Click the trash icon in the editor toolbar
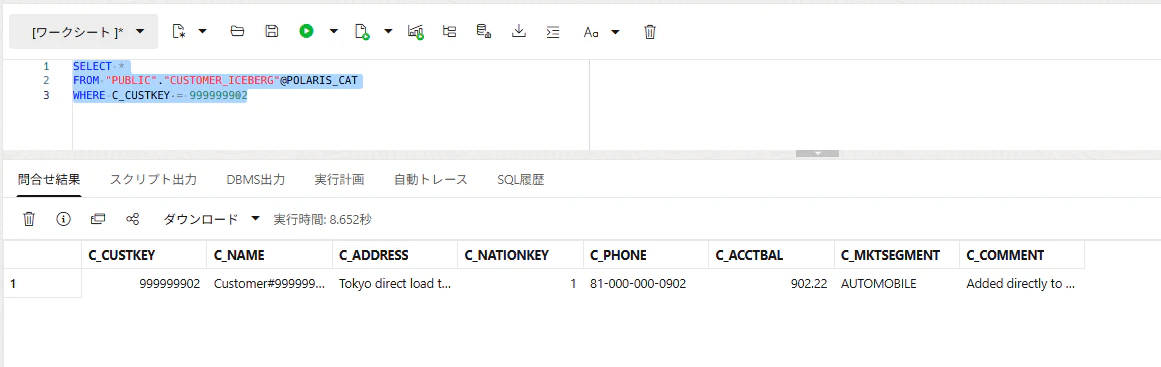The height and width of the screenshot is (367, 1161). coord(649,31)
